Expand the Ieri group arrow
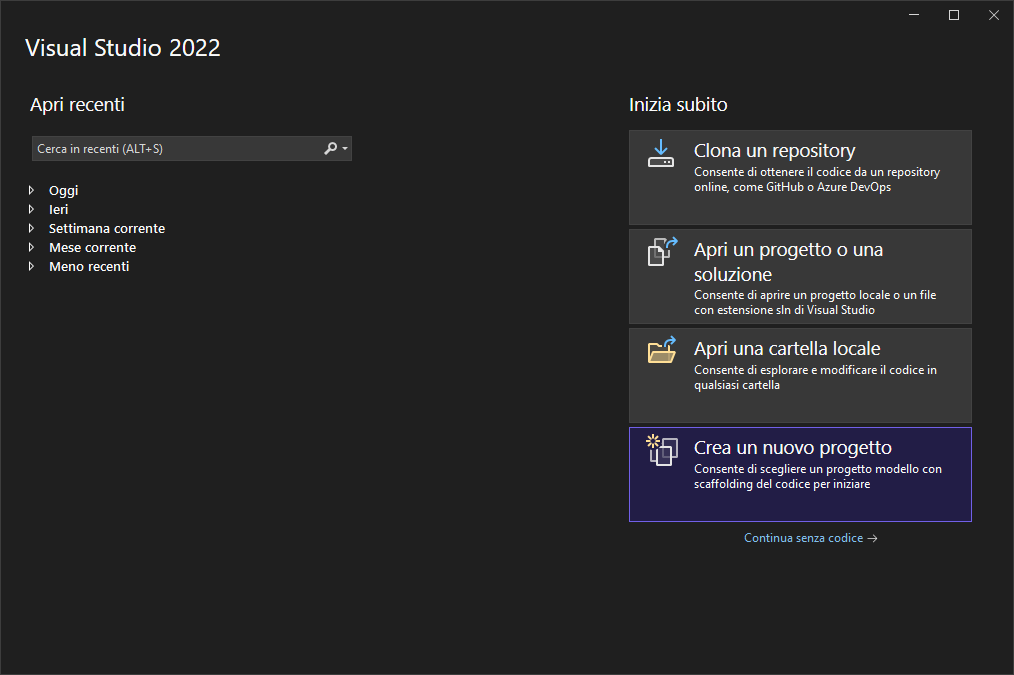1014x675 pixels. pyautogui.click(x=31, y=209)
